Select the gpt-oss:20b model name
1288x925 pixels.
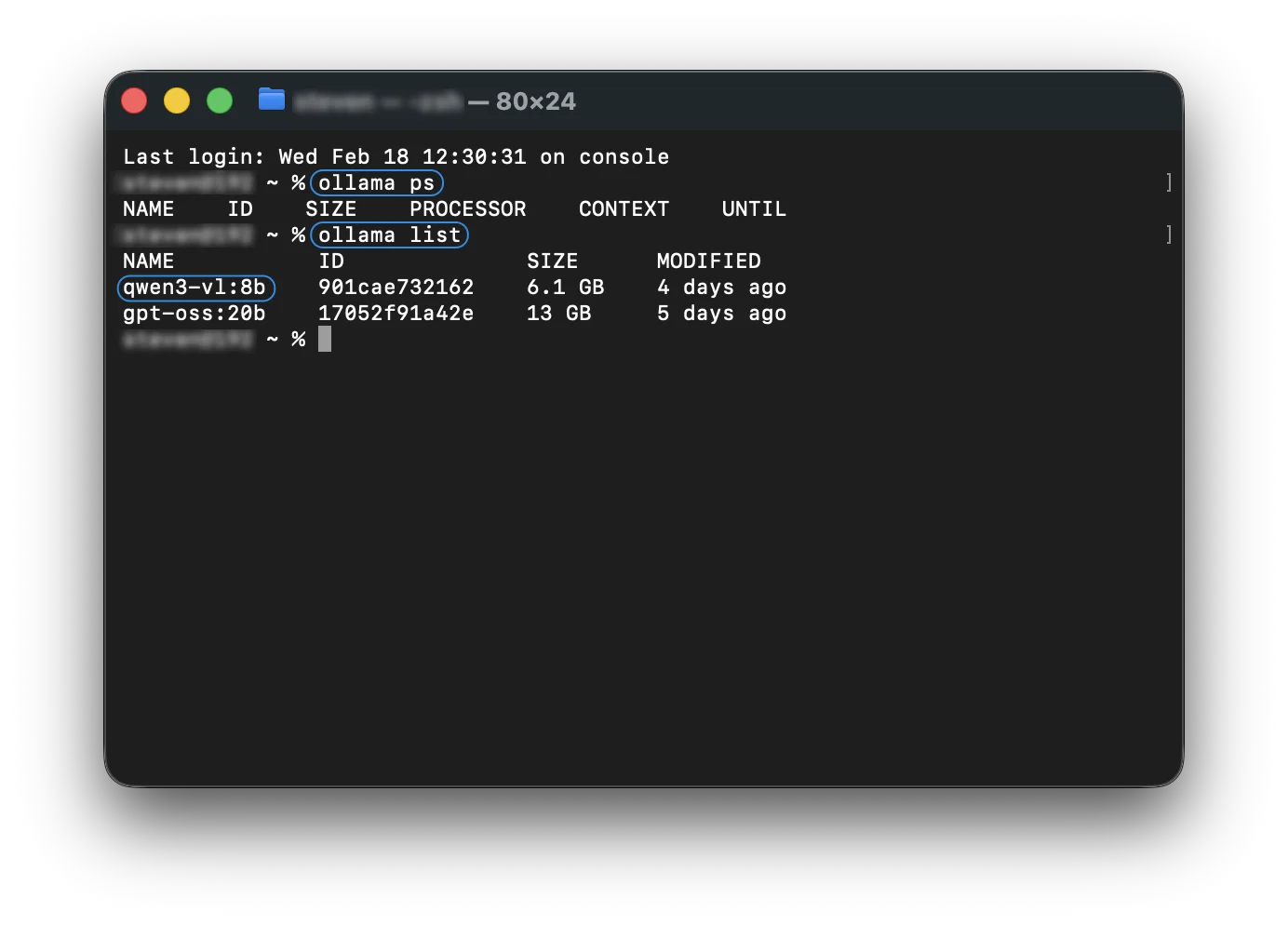click(194, 314)
